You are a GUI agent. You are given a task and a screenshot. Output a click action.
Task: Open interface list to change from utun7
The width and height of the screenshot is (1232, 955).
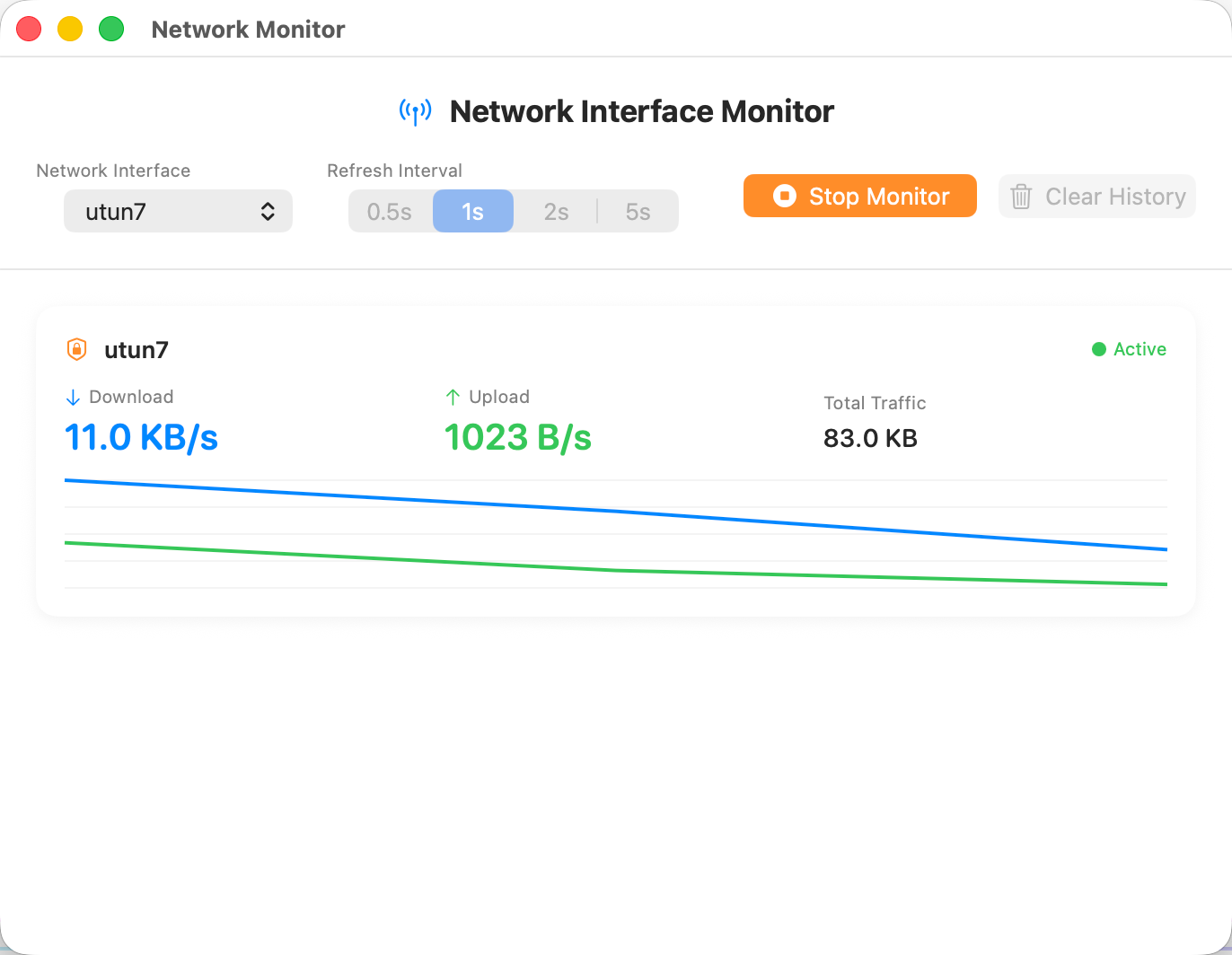[178, 211]
